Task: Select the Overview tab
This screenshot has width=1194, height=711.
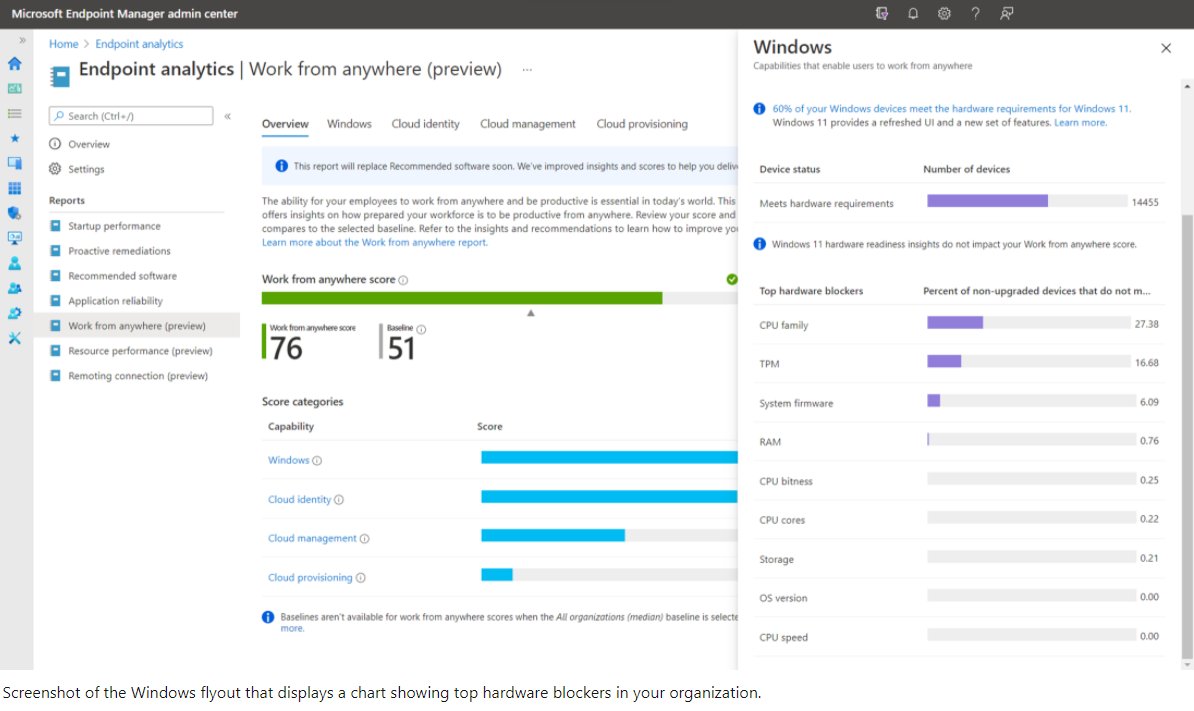Action: coord(285,124)
